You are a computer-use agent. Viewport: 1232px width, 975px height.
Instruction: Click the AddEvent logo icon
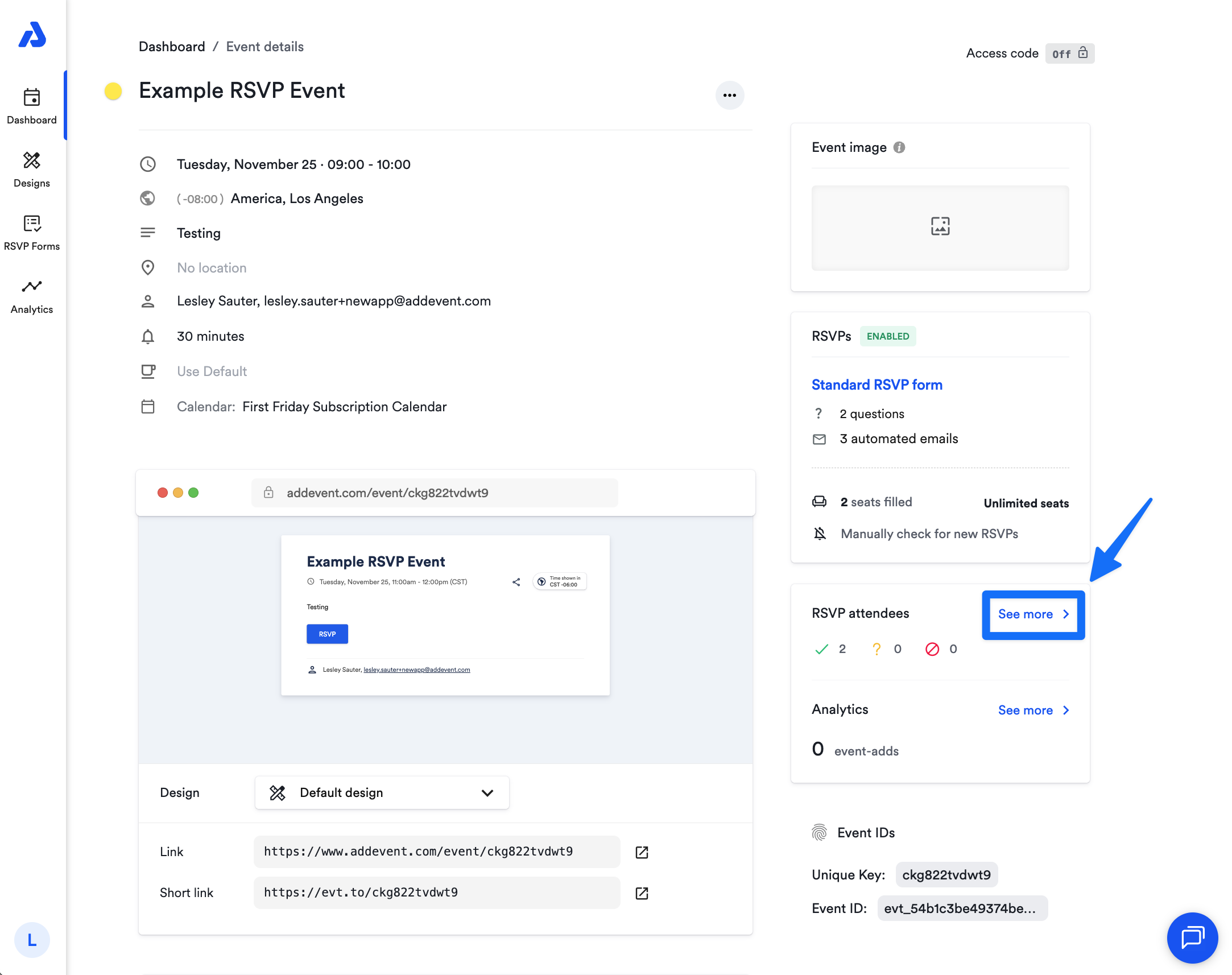pyautogui.click(x=32, y=35)
